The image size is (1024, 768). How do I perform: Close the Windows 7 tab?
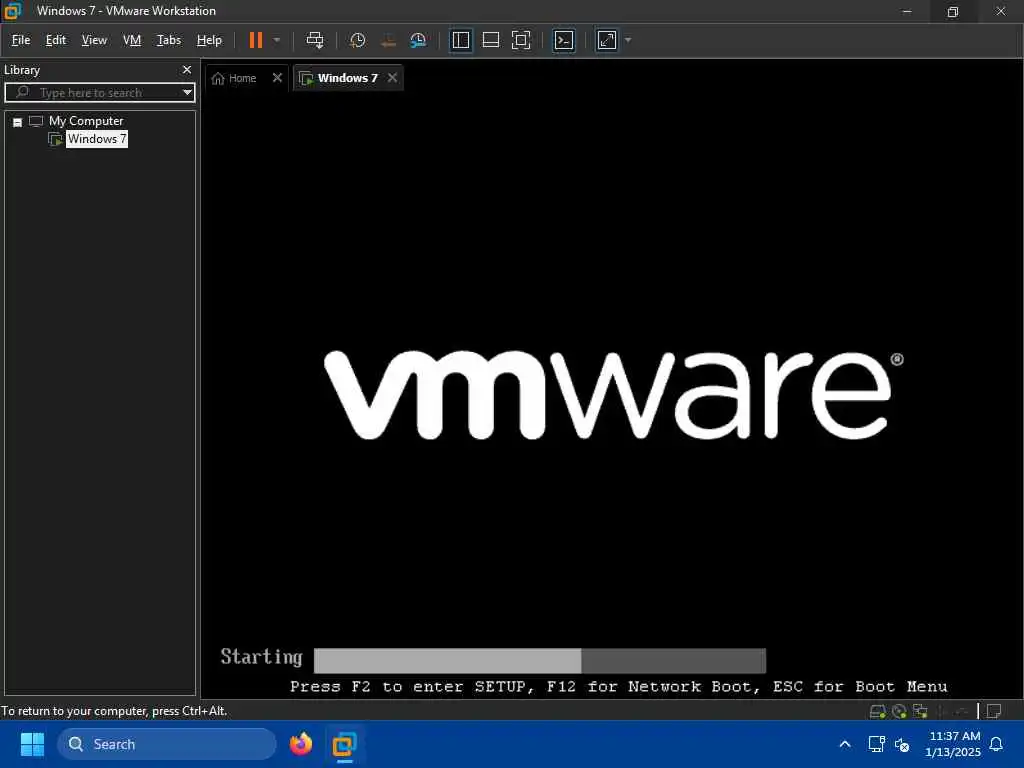pyautogui.click(x=392, y=78)
